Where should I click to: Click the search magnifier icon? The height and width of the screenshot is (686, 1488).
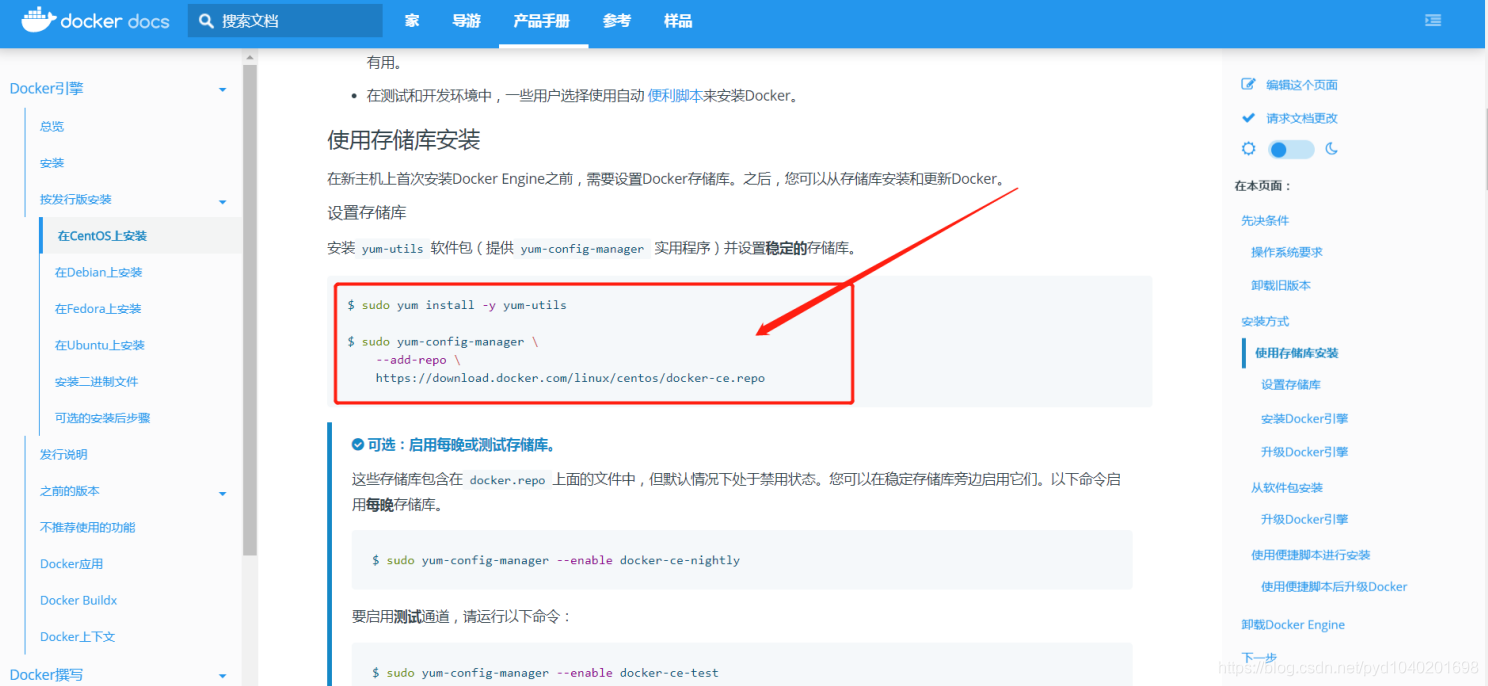click(206, 21)
